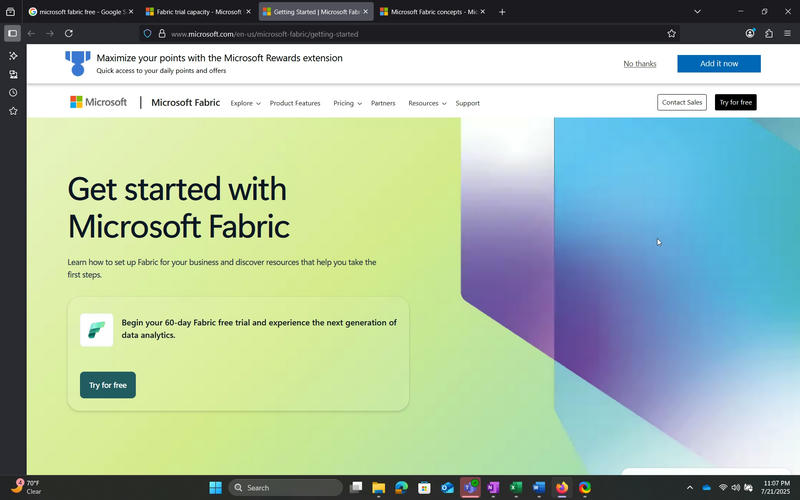Open OneDrive cloud tray icon
The image size is (800, 500).
707,488
